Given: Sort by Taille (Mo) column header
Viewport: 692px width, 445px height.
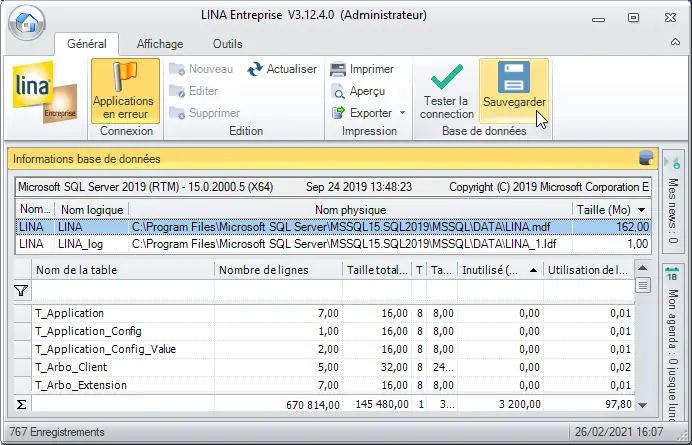Looking at the screenshot, I should point(611,210).
